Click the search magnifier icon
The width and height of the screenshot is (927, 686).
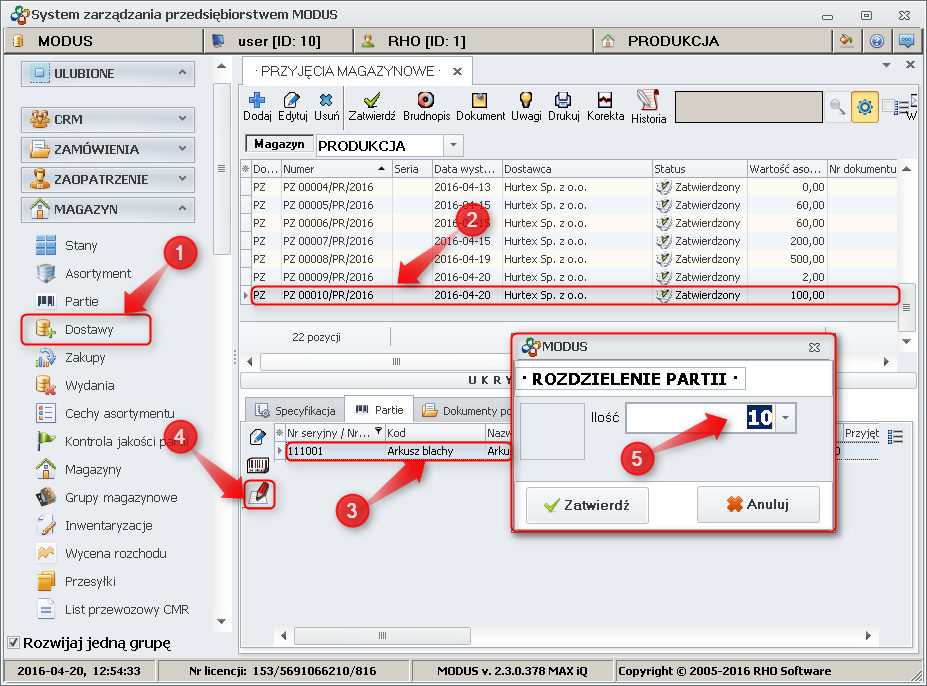pyautogui.click(x=837, y=107)
